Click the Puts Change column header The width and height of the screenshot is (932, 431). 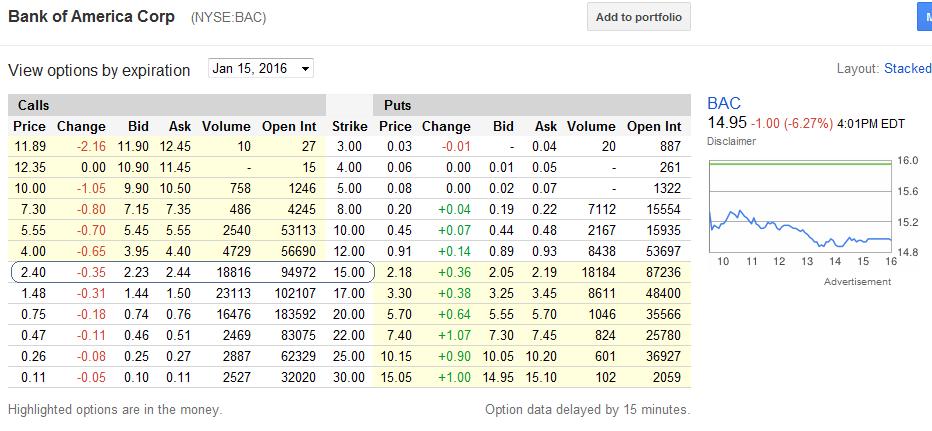tap(446, 126)
